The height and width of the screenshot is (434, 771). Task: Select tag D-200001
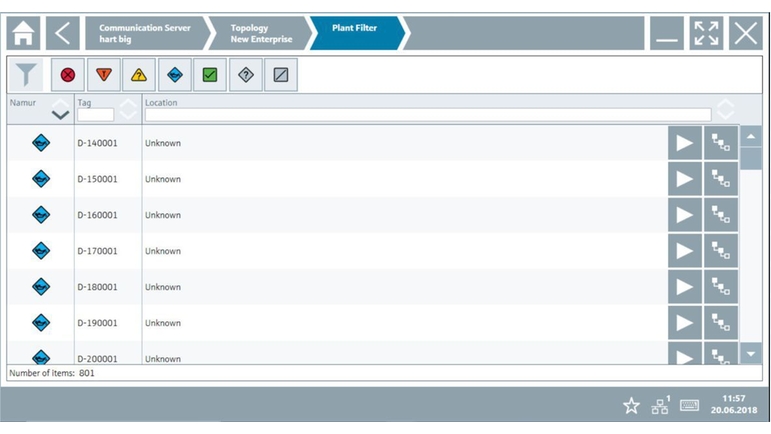(x=97, y=359)
